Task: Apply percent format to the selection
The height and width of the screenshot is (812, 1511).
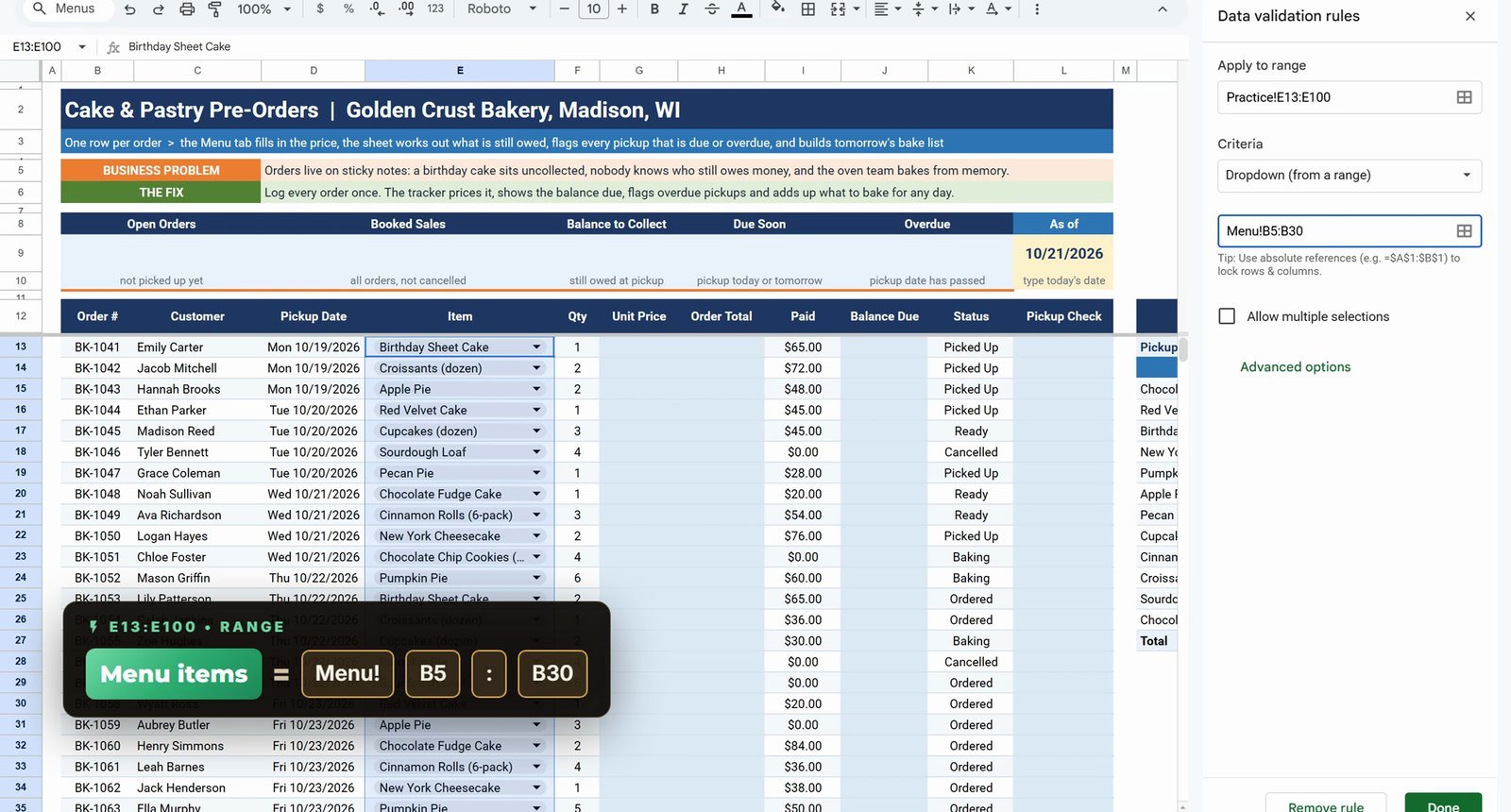Action: (348, 8)
